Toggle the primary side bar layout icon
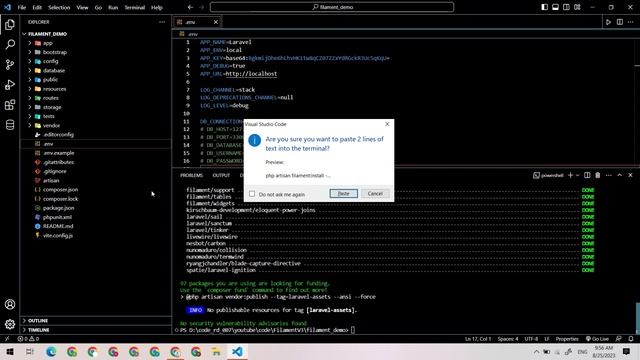This screenshot has height=360, width=640. pos(544,7)
